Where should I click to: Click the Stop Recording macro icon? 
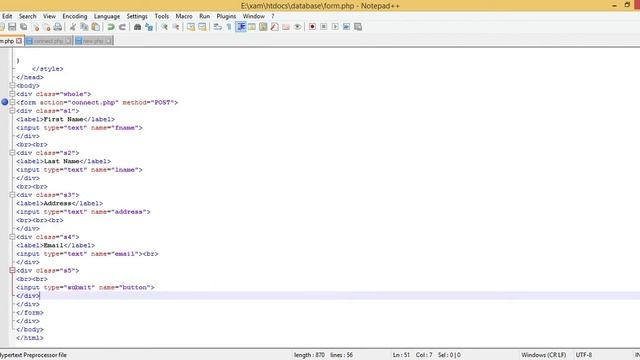point(324,27)
